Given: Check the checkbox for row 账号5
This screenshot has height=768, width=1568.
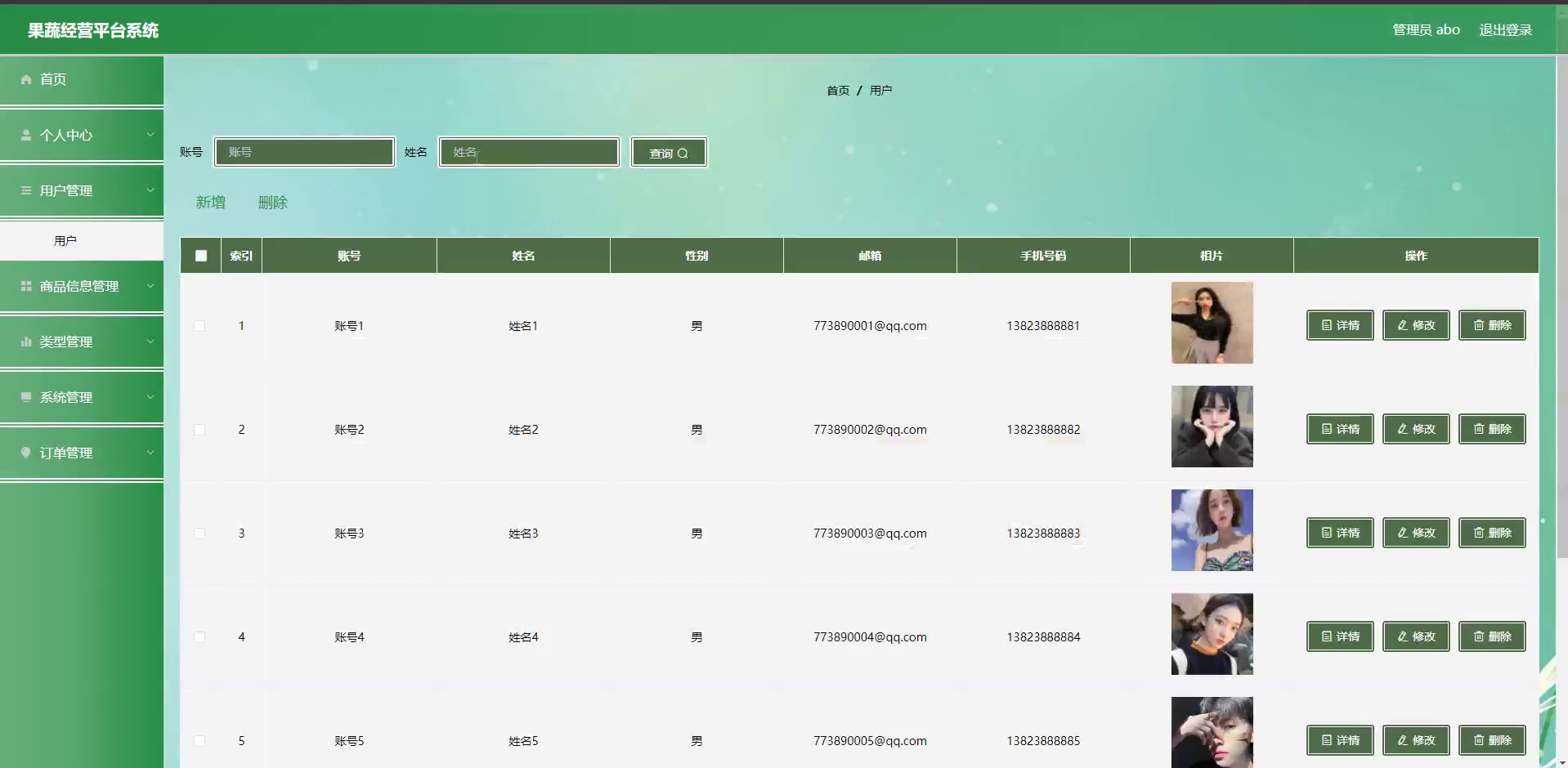Looking at the screenshot, I should point(199,741).
